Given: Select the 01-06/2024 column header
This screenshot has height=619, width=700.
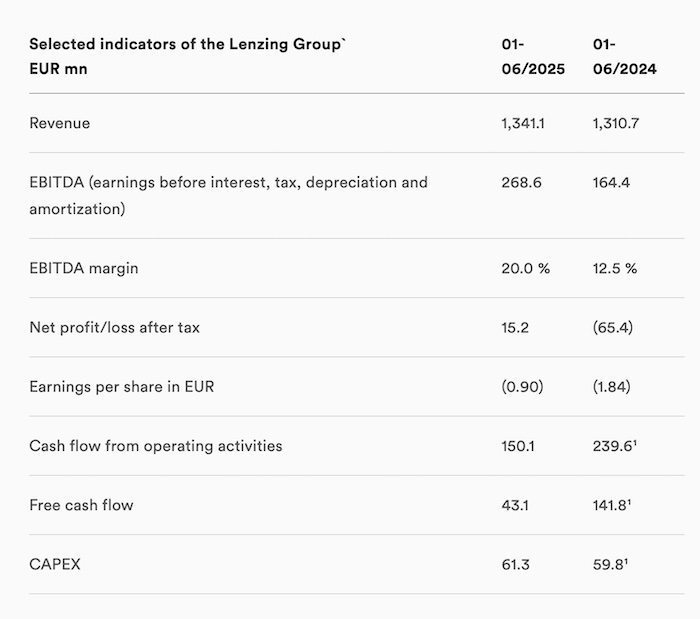Looking at the screenshot, I should pyautogui.click(x=625, y=56).
